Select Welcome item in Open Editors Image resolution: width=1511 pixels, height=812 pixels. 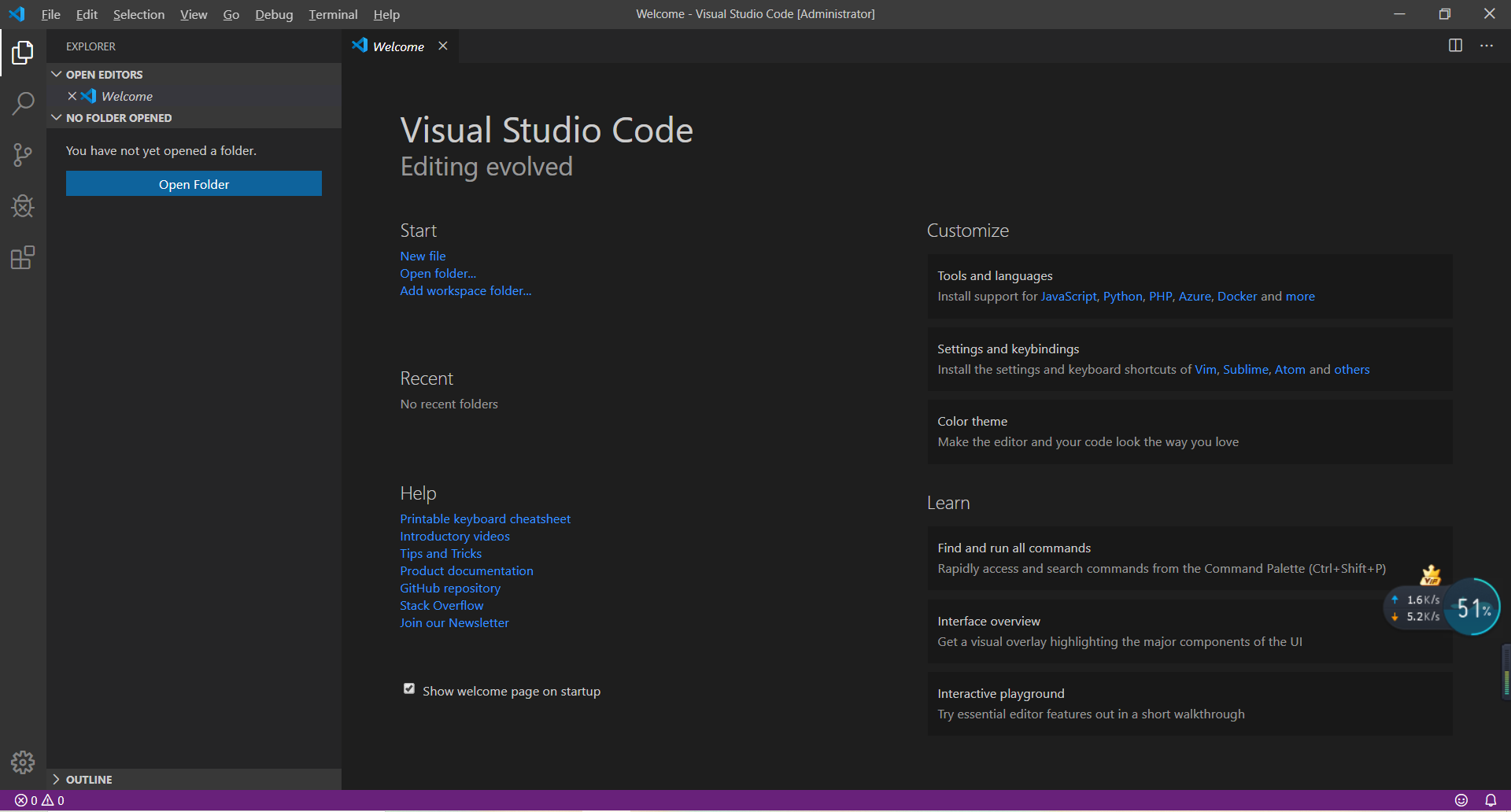pyautogui.click(x=194, y=96)
